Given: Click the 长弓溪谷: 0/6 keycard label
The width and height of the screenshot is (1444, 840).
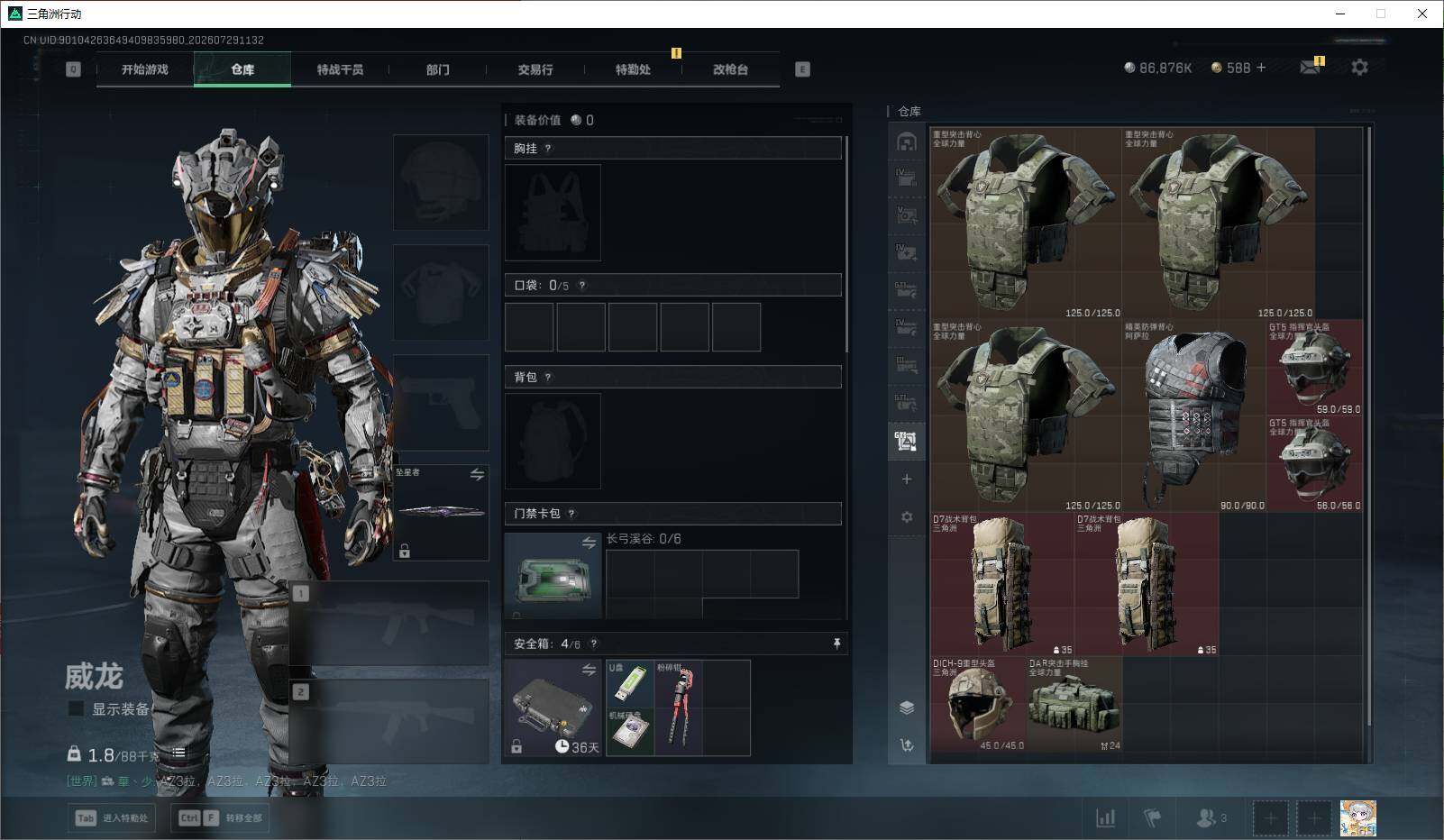Looking at the screenshot, I should [x=644, y=539].
